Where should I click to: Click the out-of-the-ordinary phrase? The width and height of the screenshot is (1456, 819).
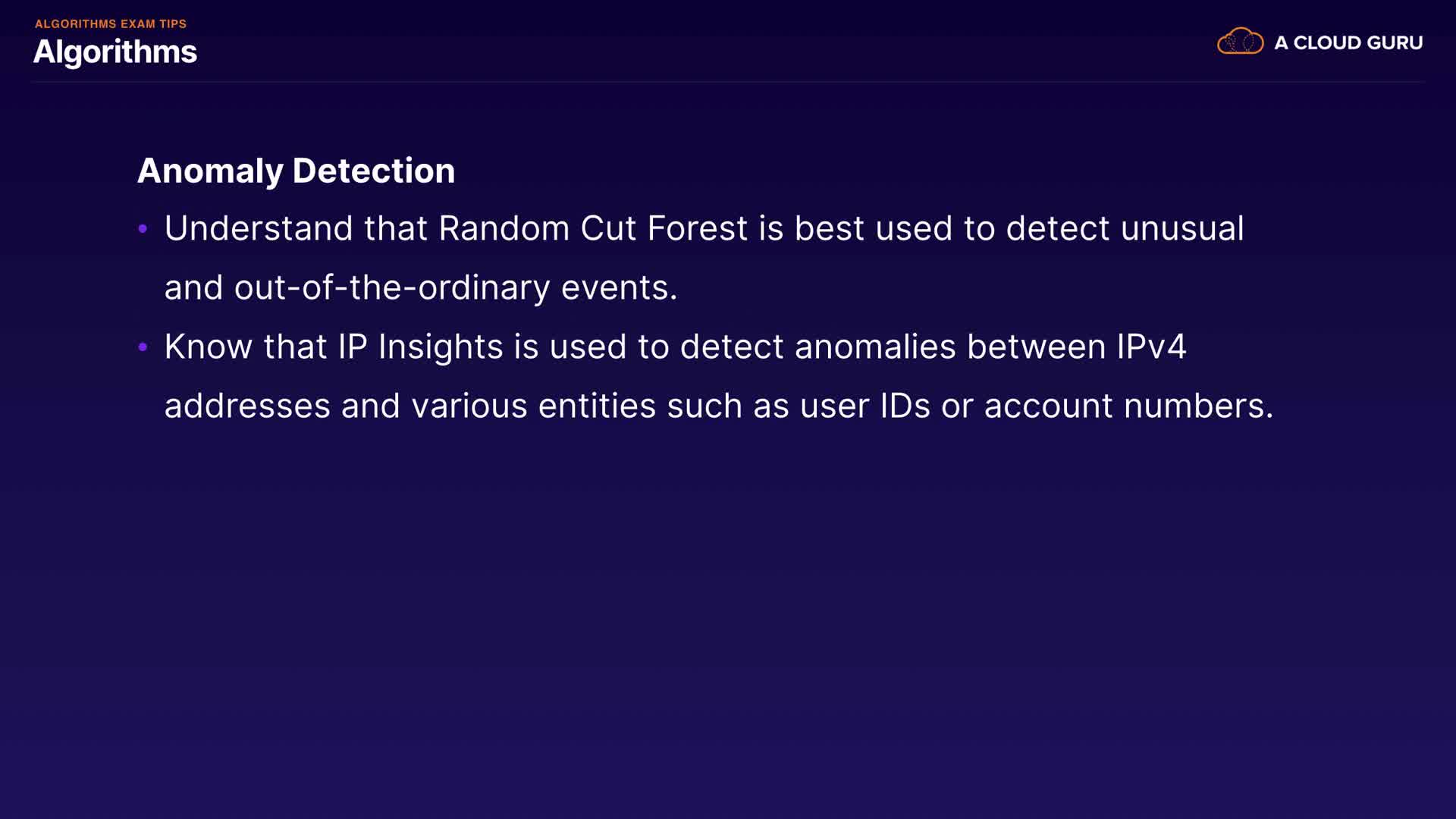[x=391, y=288]
